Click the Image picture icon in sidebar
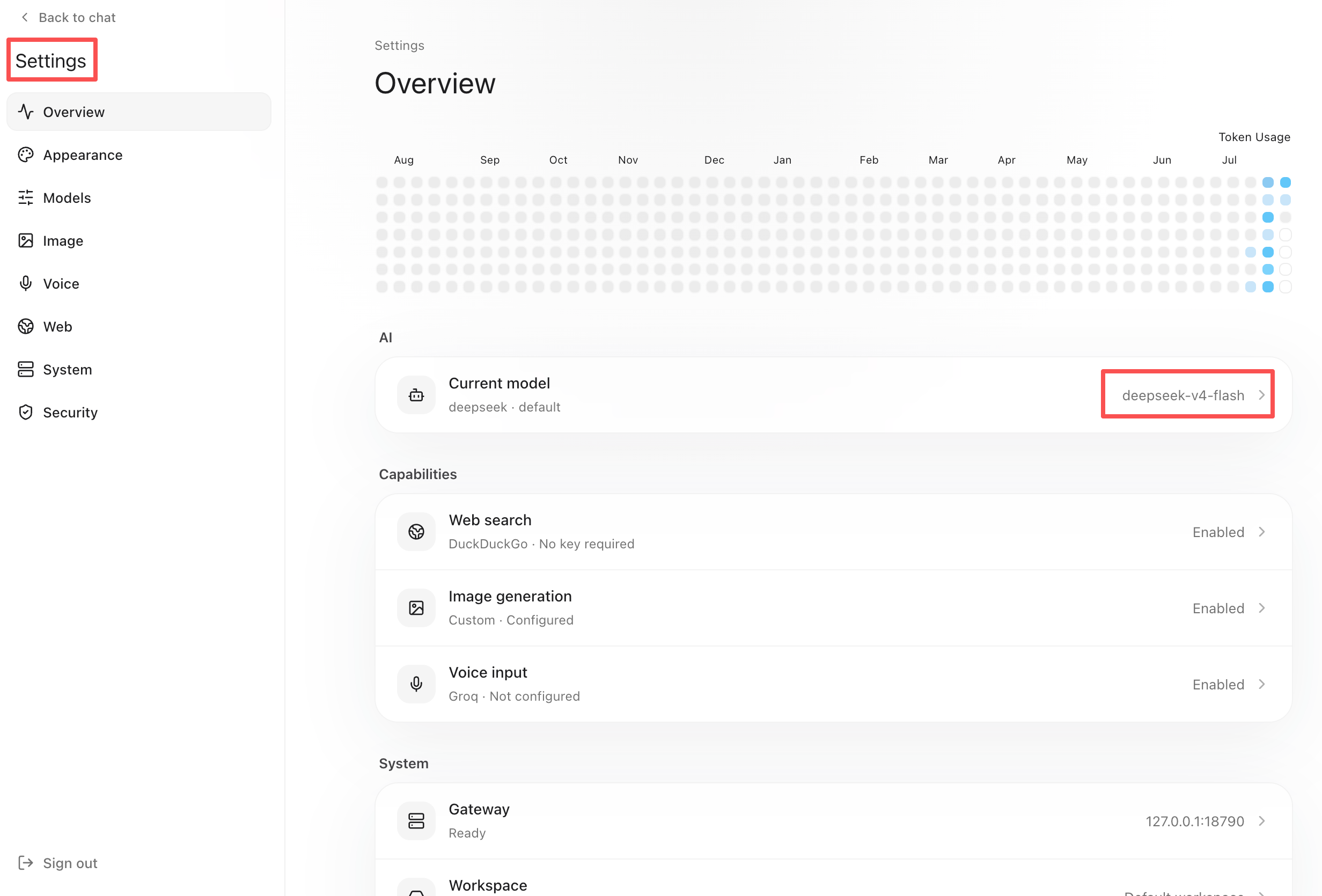1322x896 pixels. pyautogui.click(x=26, y=241)
